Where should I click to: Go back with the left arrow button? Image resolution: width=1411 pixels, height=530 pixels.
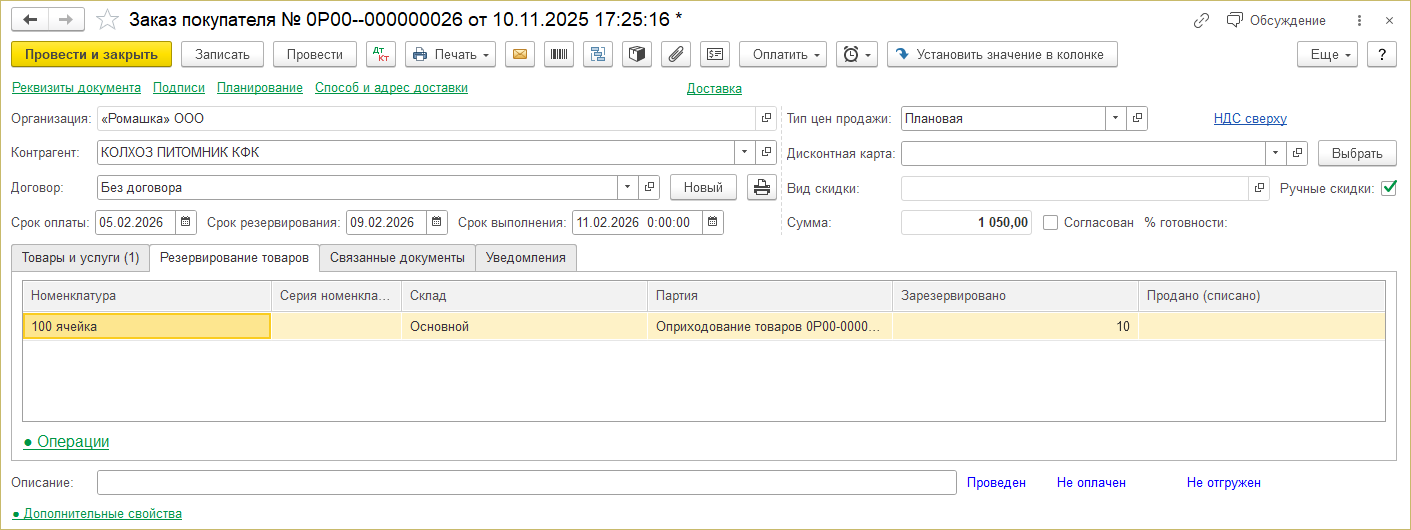click(30, 20)
